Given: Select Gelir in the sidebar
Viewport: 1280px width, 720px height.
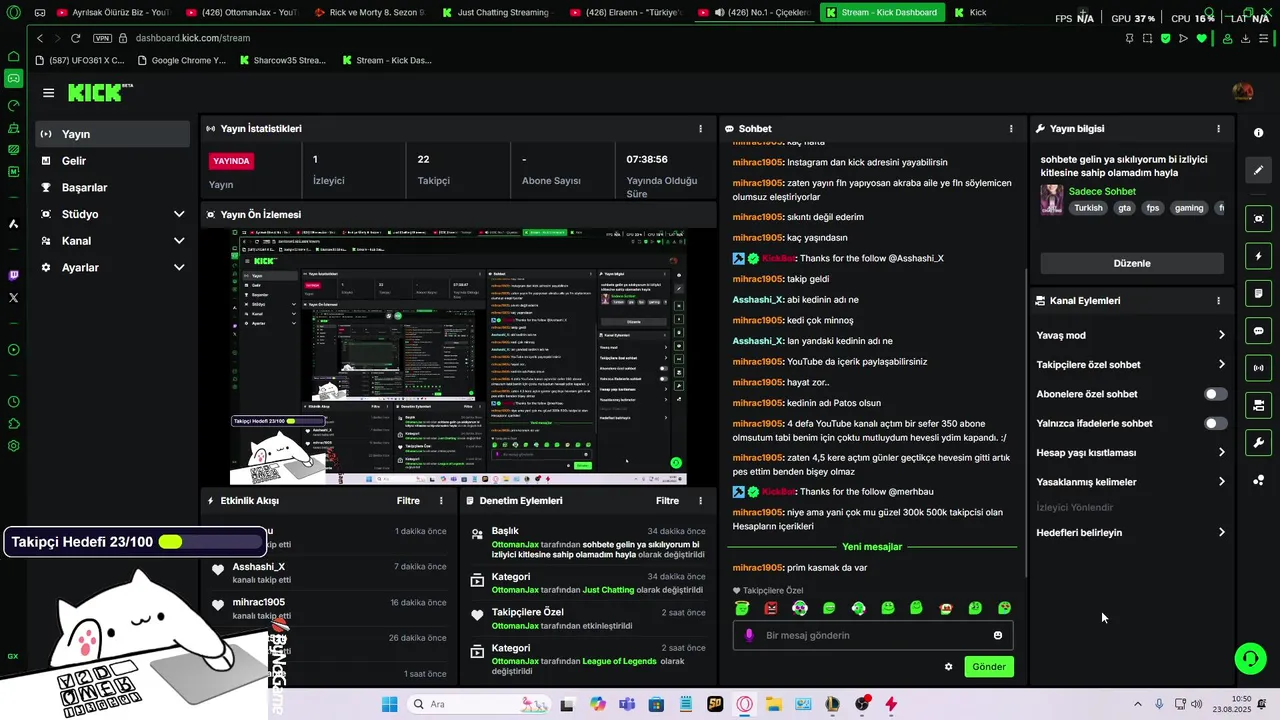Looking at the screenshot, I should 113,161.
